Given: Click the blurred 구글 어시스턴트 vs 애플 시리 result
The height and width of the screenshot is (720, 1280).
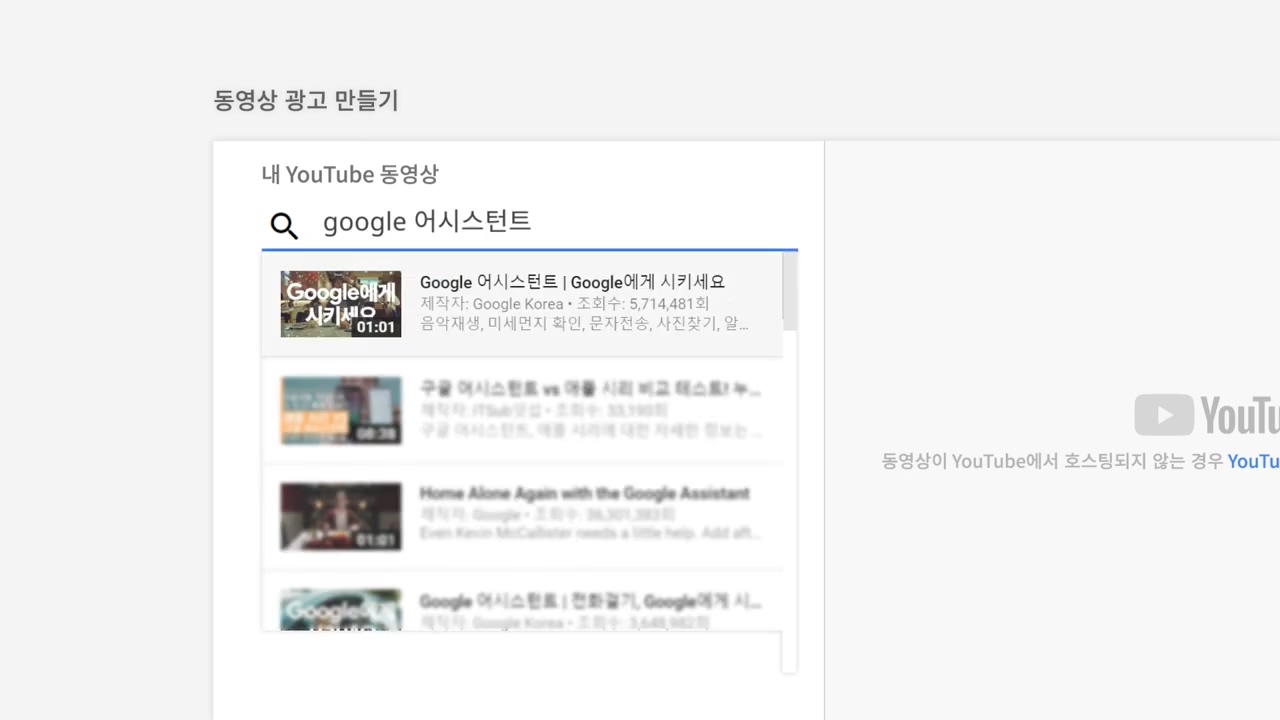Looking at the screenshot, I should coord(521,410).
